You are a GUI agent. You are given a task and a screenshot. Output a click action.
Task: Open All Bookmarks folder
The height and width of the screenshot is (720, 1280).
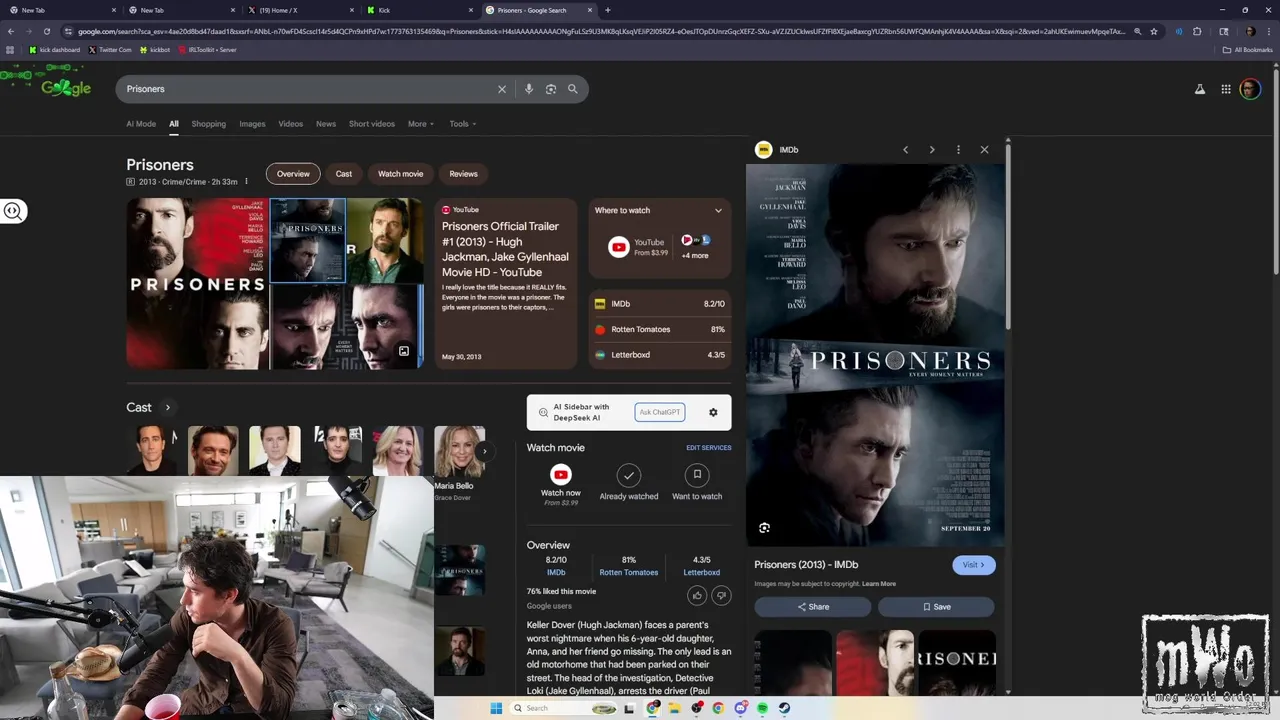(1248, 49)
